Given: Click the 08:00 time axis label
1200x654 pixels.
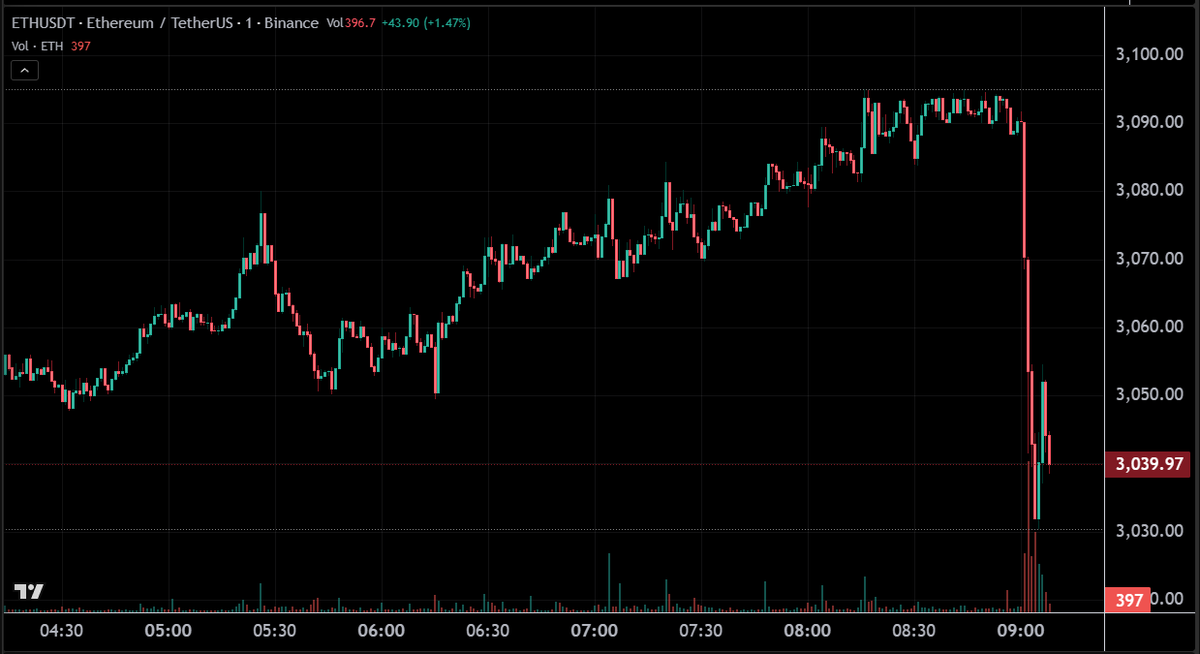Looking at the screenshot, I should click(808, 631).
